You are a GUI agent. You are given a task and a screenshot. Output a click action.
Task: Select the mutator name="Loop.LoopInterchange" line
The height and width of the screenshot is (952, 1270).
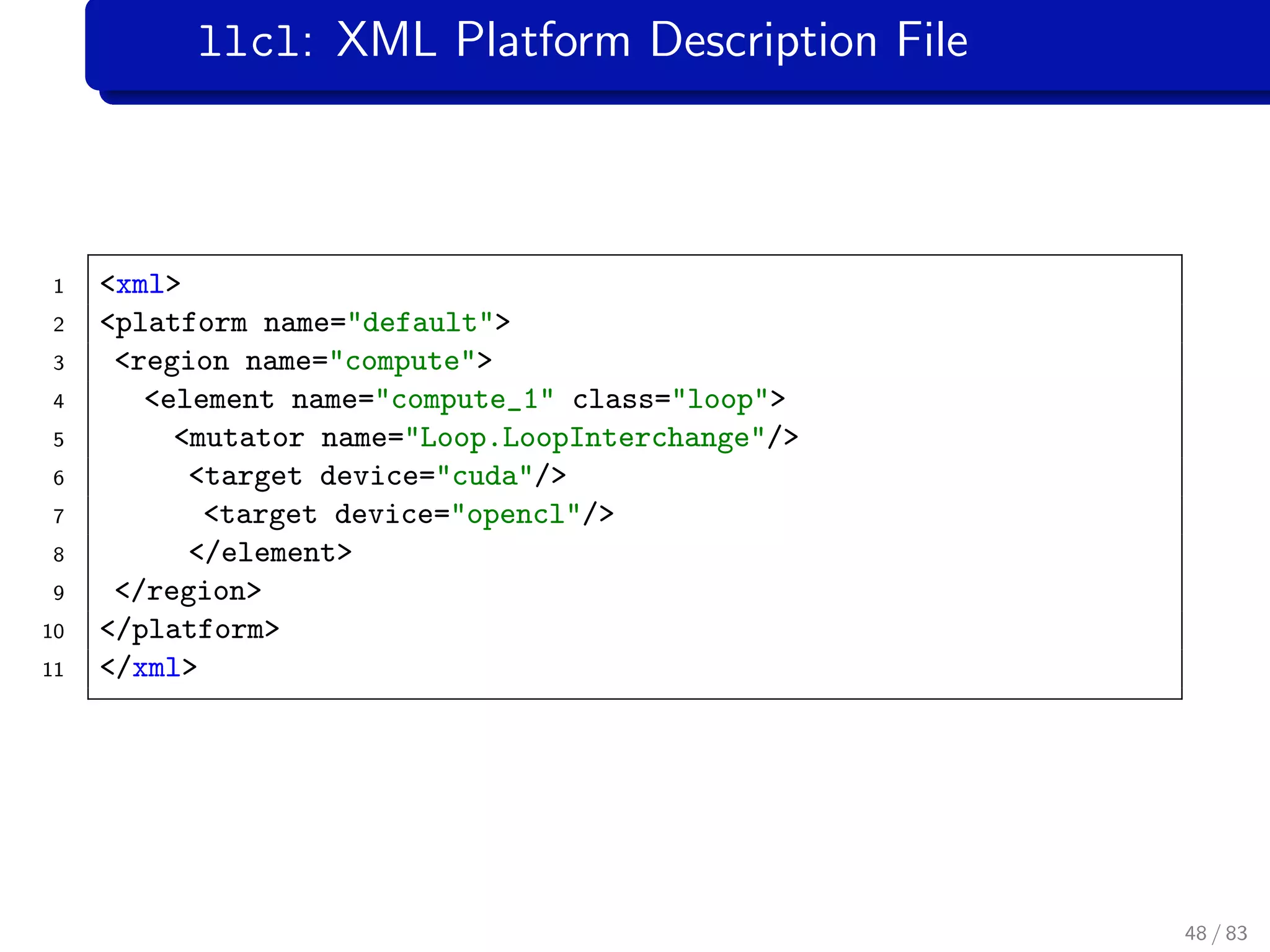point(486,439)
